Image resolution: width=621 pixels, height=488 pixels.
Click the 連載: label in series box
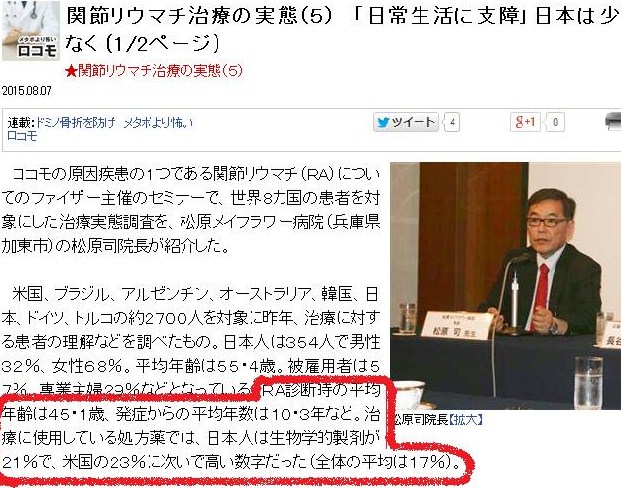click(x=22, y=123)
